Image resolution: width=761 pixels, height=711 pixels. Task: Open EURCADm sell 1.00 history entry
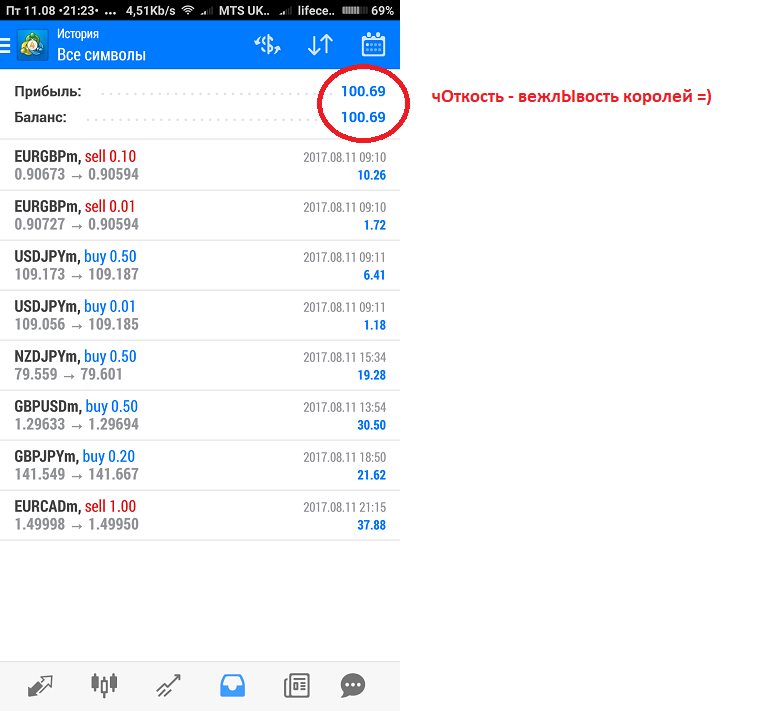coord(200,515)
